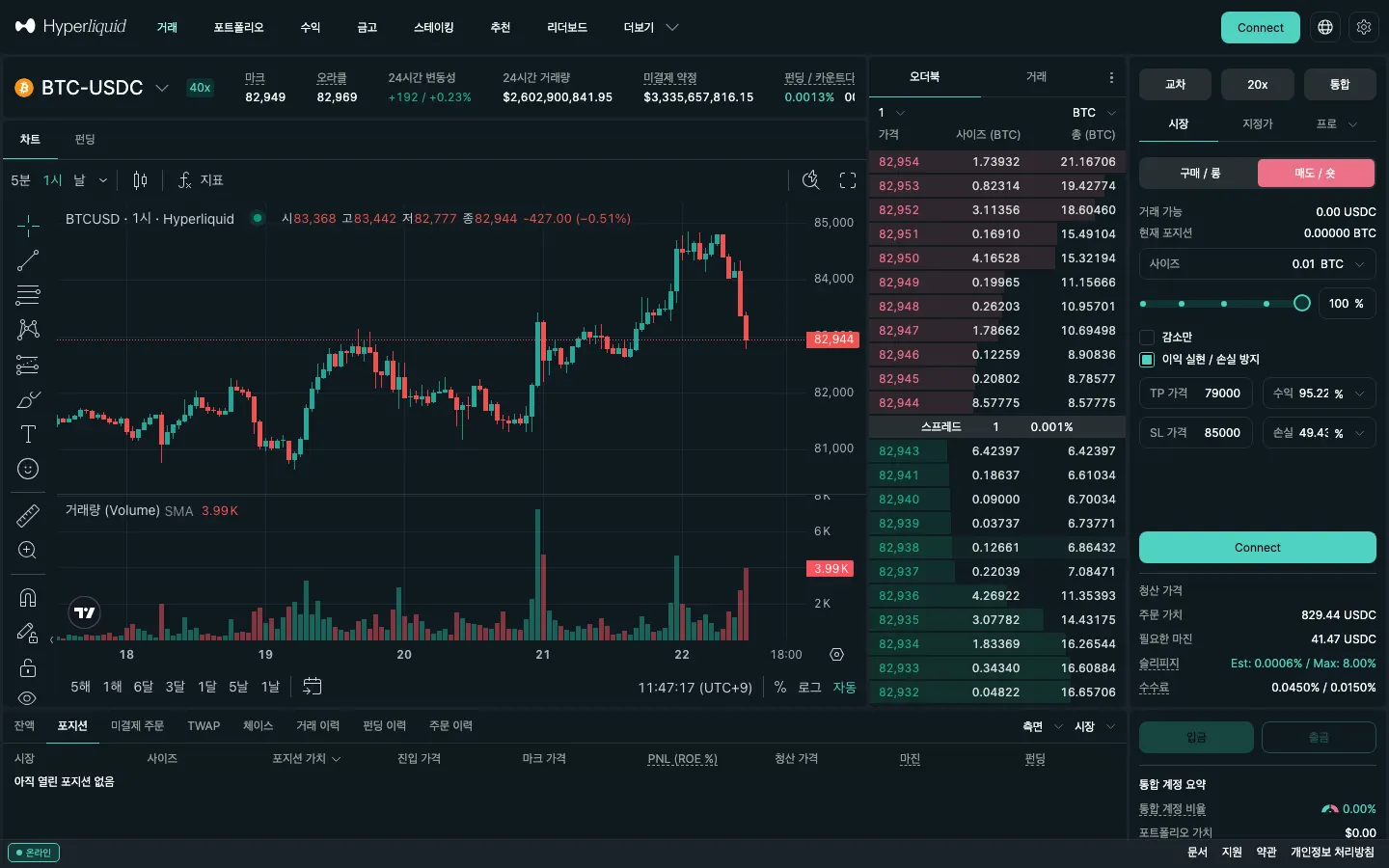Toggle the chart log (로그) scale
Image resolution: width=1389 pixels, height=868 pixels.
pyautogui.click(x=809, y=687)
